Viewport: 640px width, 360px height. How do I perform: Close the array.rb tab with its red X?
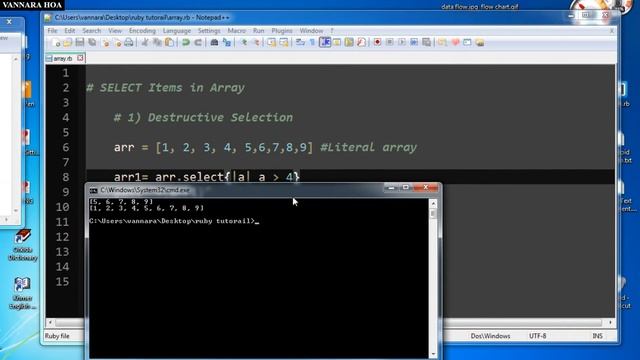(80, 58)
